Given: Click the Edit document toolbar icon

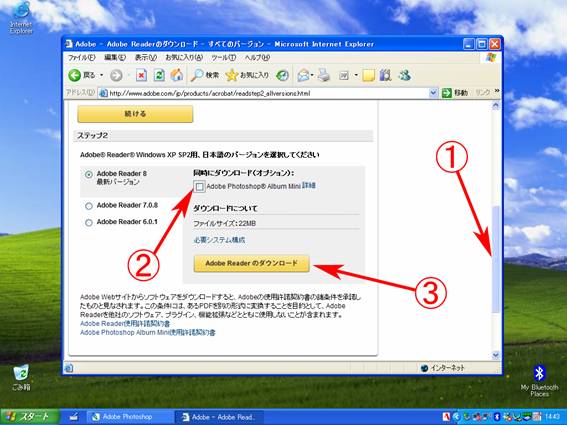Looking at the screenshot, I should coord(344,75).
